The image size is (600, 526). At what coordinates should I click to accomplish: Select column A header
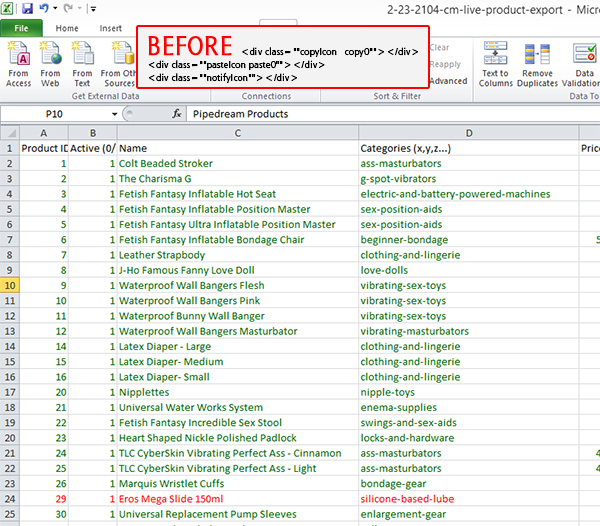(x=44, y=133)
